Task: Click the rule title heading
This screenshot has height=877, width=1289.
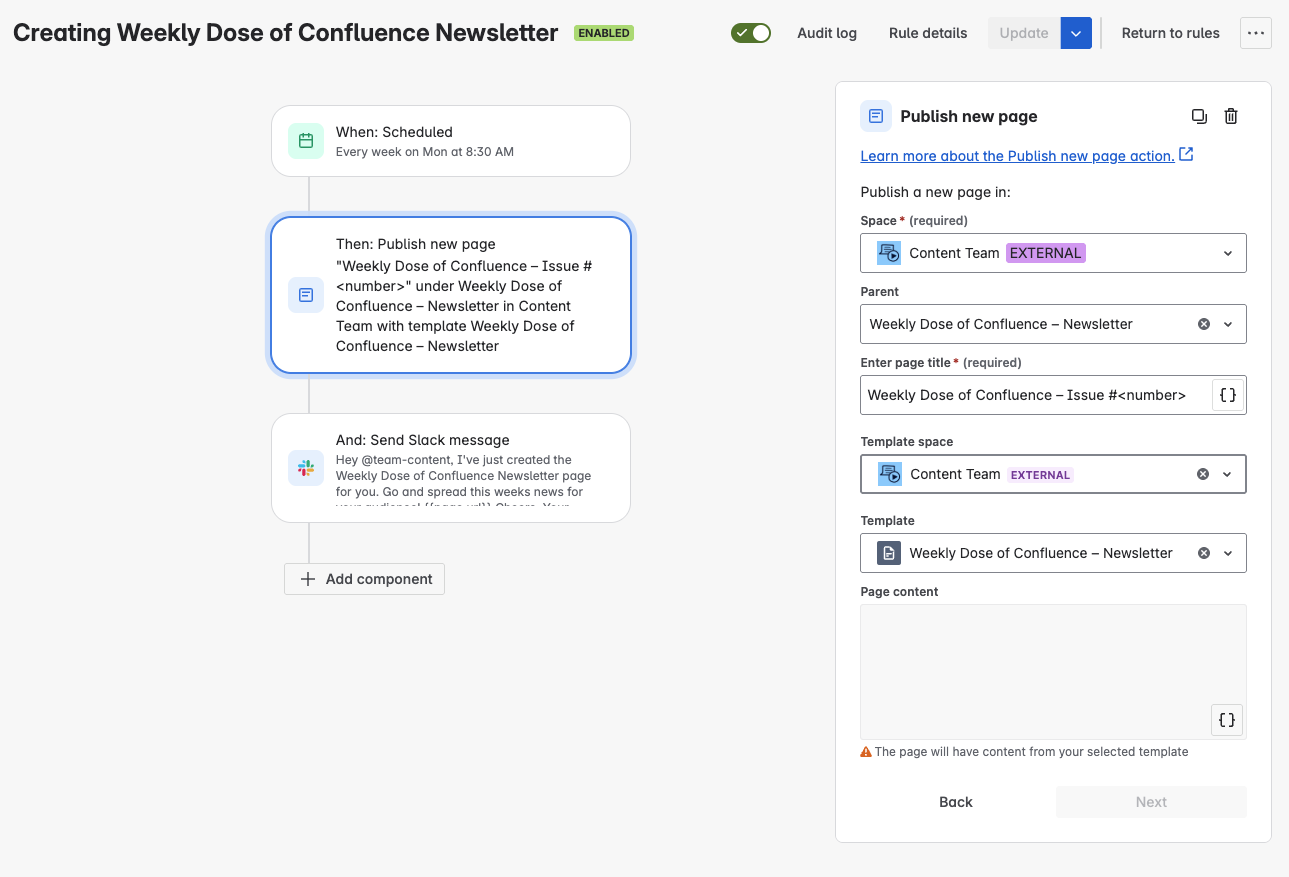Action: [x=286, y=33]
